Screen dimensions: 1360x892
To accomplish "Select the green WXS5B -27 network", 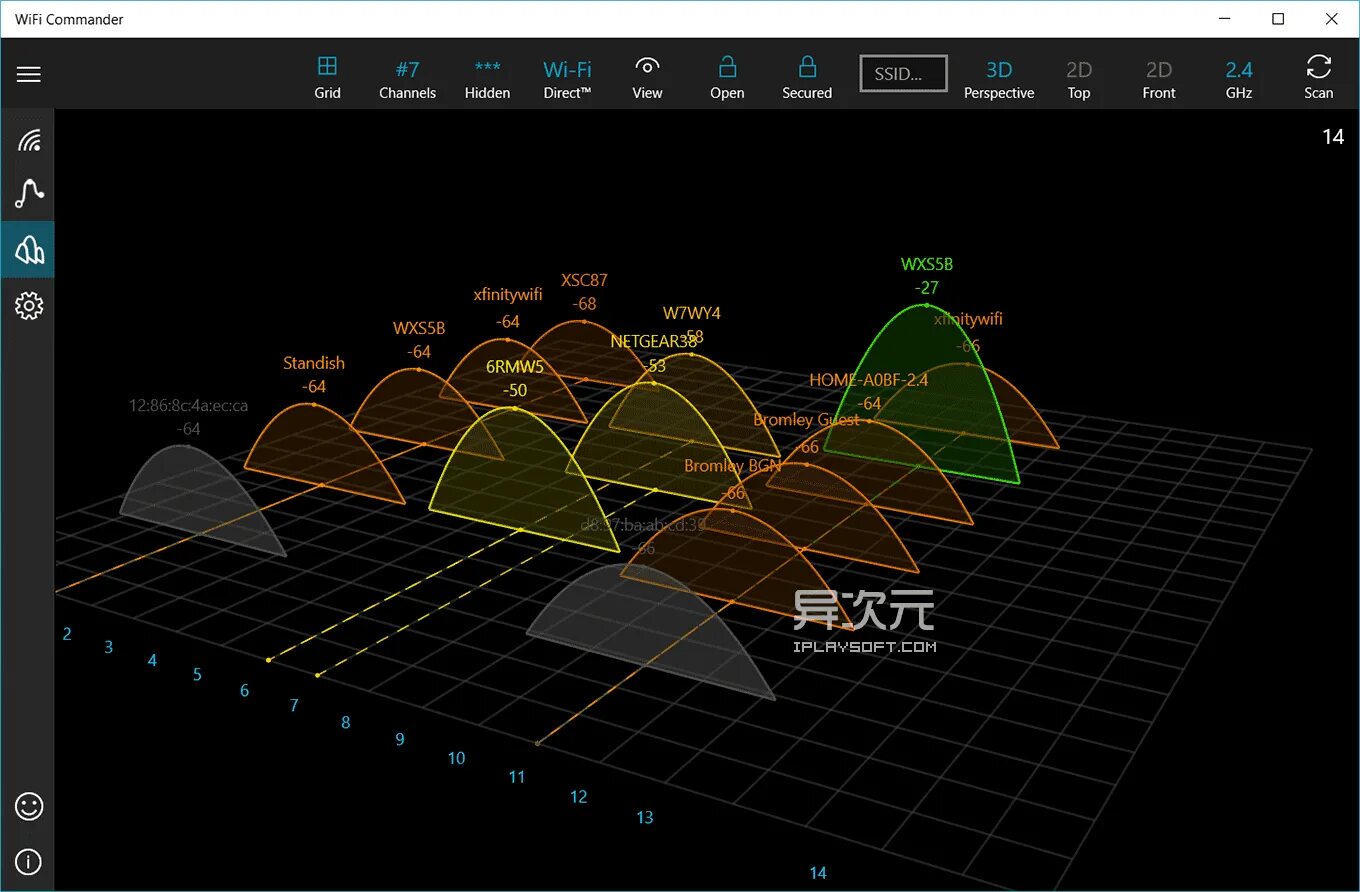I will (927, 275).
